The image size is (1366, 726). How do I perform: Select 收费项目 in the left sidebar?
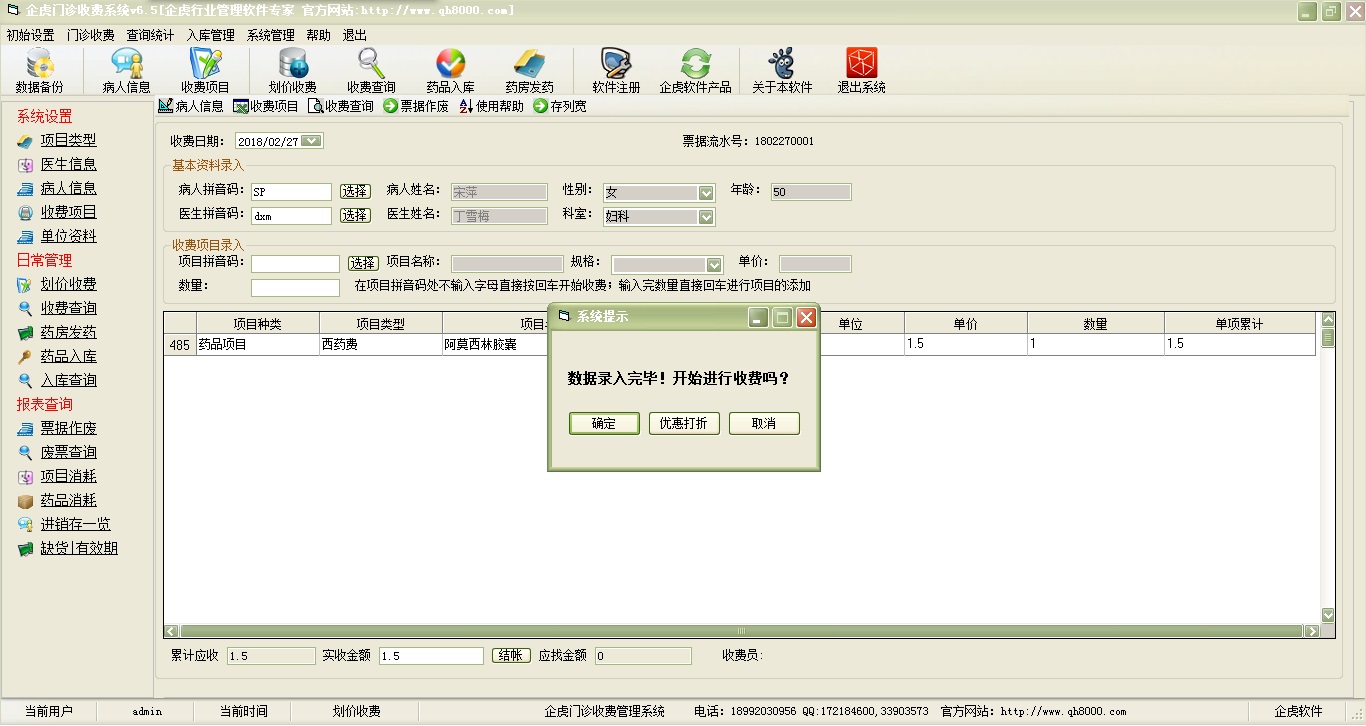click(x=68, y=213)
